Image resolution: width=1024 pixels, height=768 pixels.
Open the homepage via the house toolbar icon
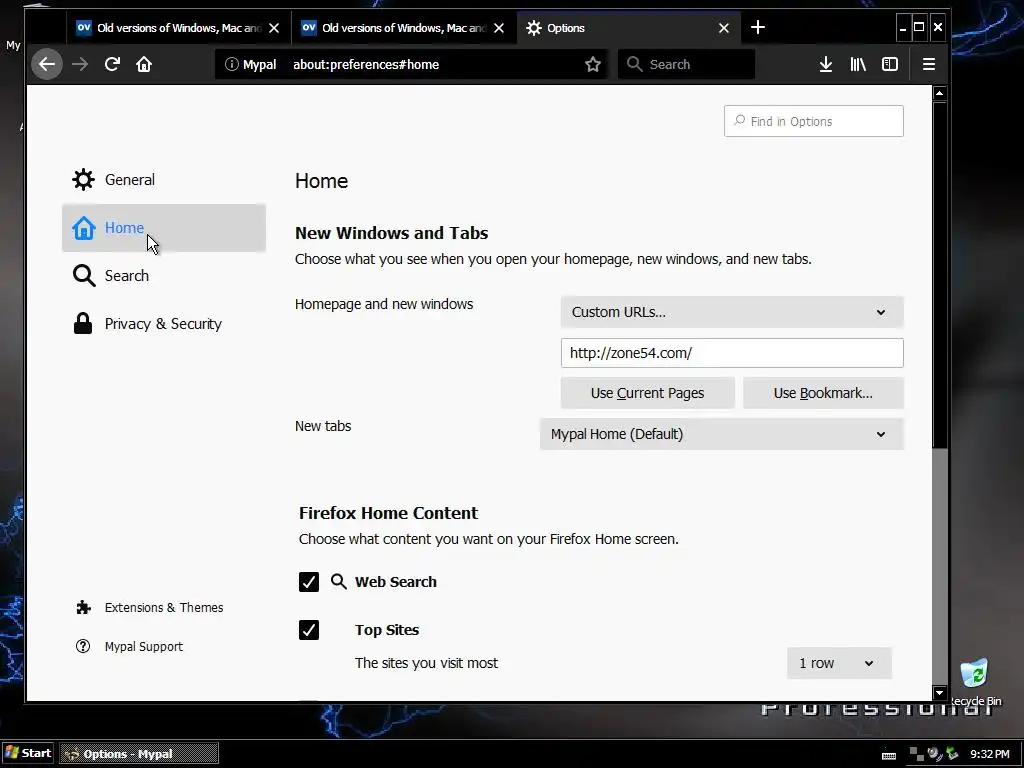pos(144,64)
